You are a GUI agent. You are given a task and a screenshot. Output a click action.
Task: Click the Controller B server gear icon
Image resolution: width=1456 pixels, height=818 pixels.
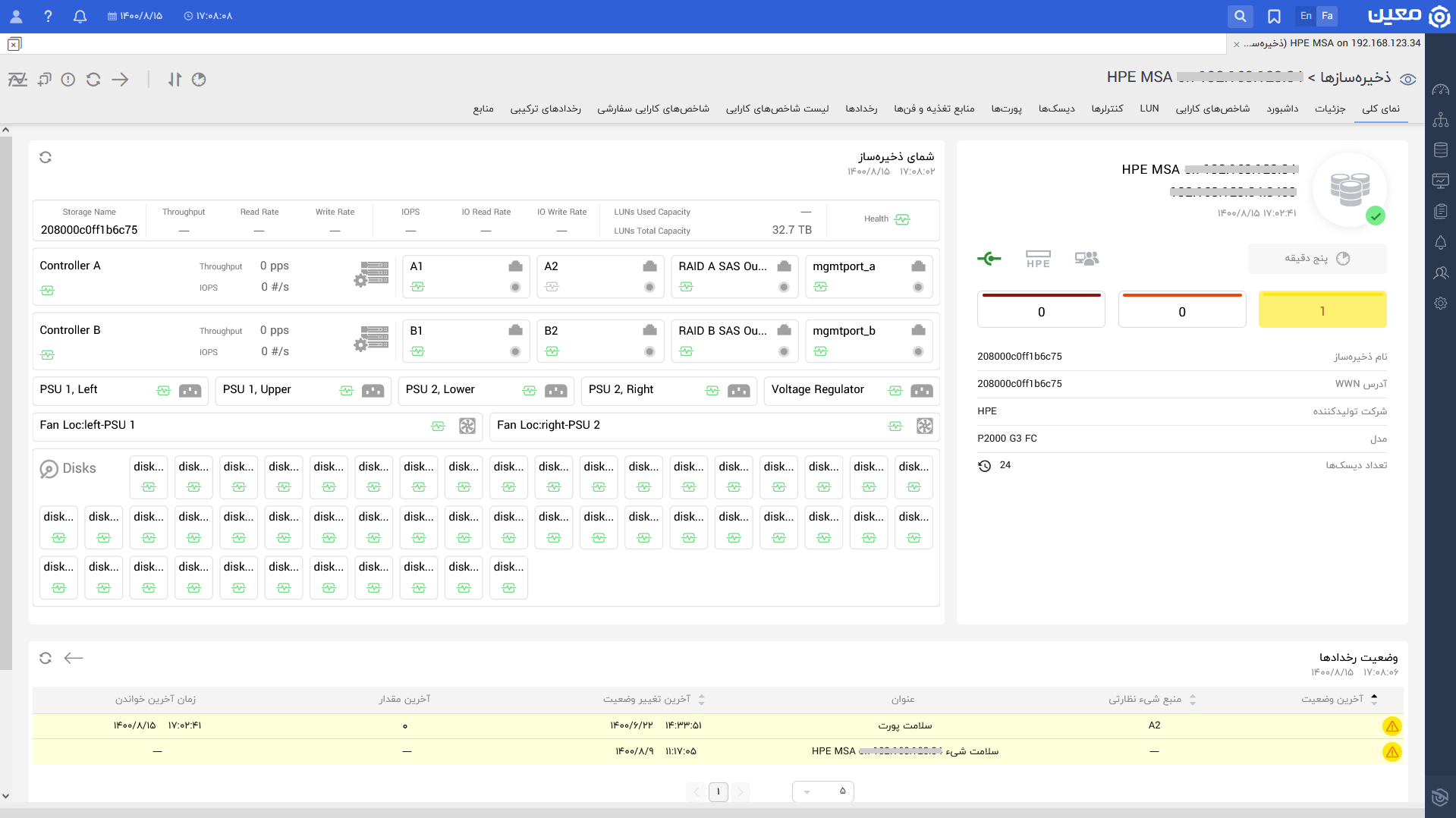pyautogui.click(x=372, y=338)
